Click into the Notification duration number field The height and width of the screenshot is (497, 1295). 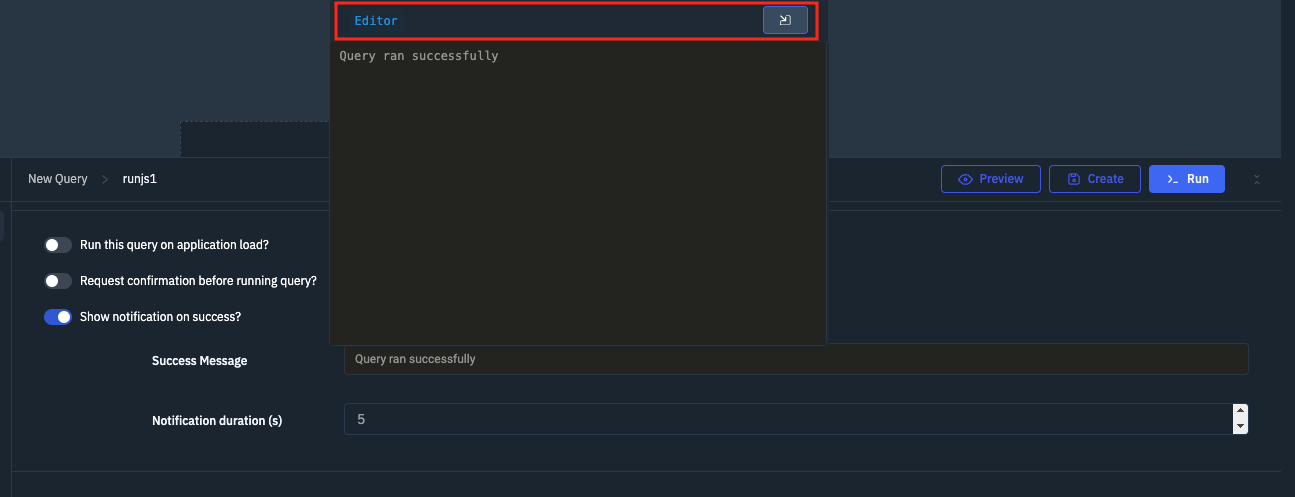(788, 419)
